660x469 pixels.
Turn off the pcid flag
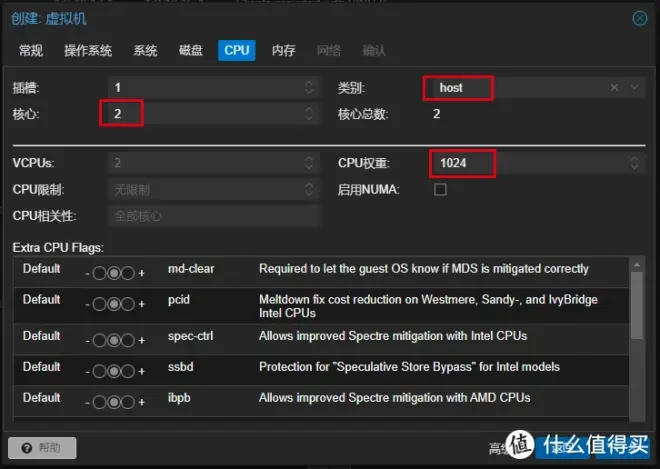pyautogui.click(x=99, y=304)
